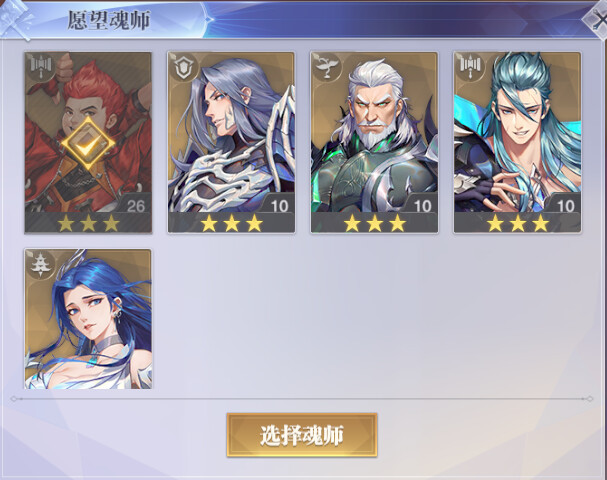
Task: Select the teal-haired smiling soul master card
Action: coord(518,143)
